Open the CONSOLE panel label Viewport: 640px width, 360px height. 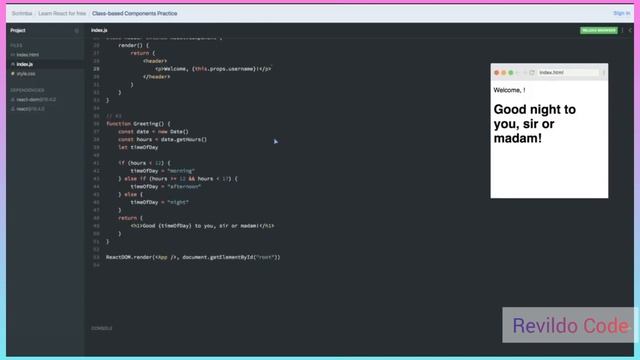click(102, 328)
